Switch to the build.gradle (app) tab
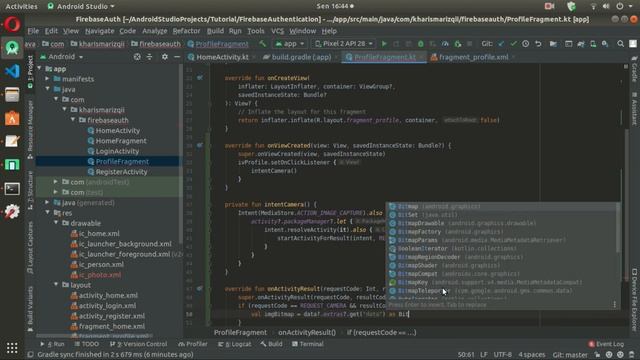 (301, 57)
